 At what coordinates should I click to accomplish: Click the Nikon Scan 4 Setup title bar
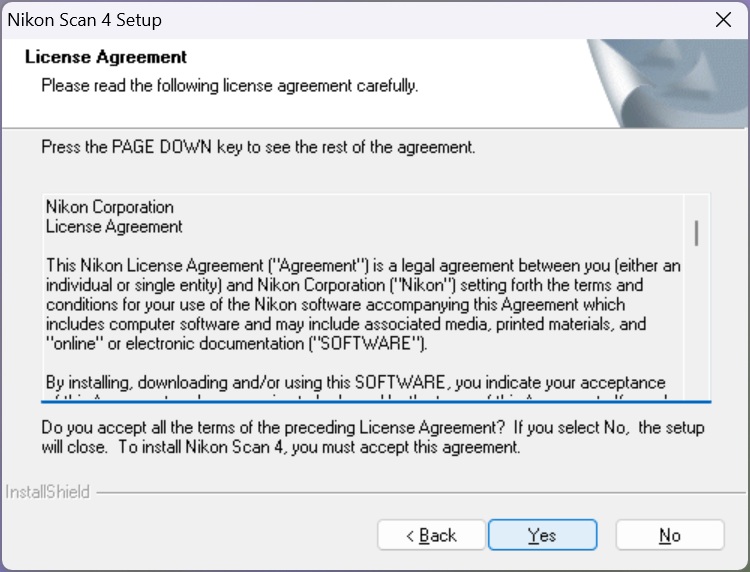(300, 20)
